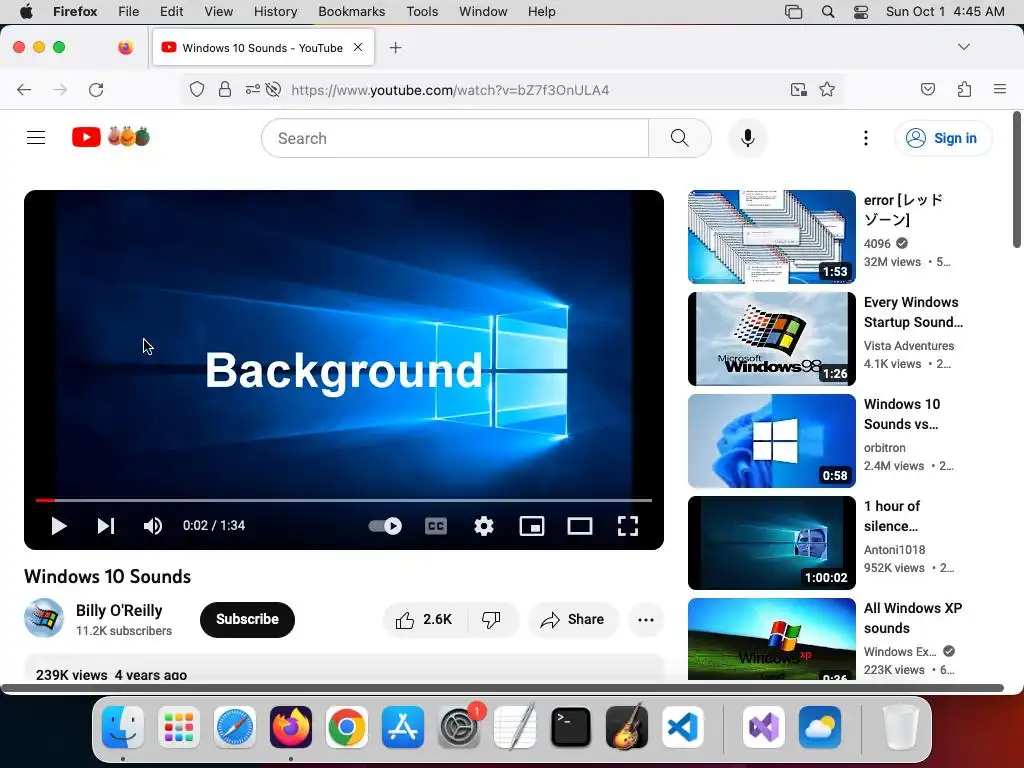Open Firefox application menu
Image resolution: width=1024 pixels, height=768 pixels.
tap(1000, 89)
